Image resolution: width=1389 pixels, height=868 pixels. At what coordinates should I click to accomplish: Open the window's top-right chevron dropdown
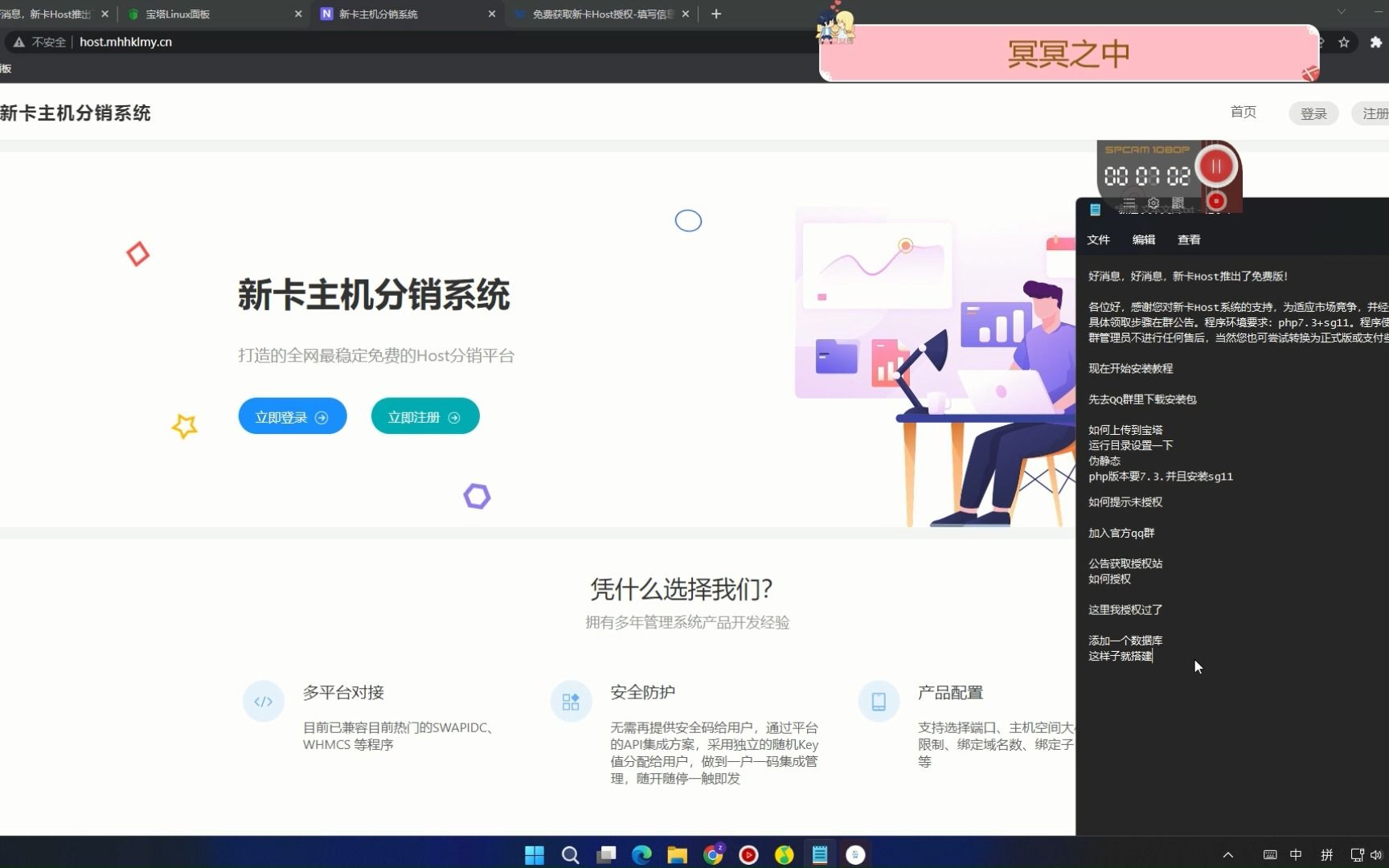(x=1340, y=12)
